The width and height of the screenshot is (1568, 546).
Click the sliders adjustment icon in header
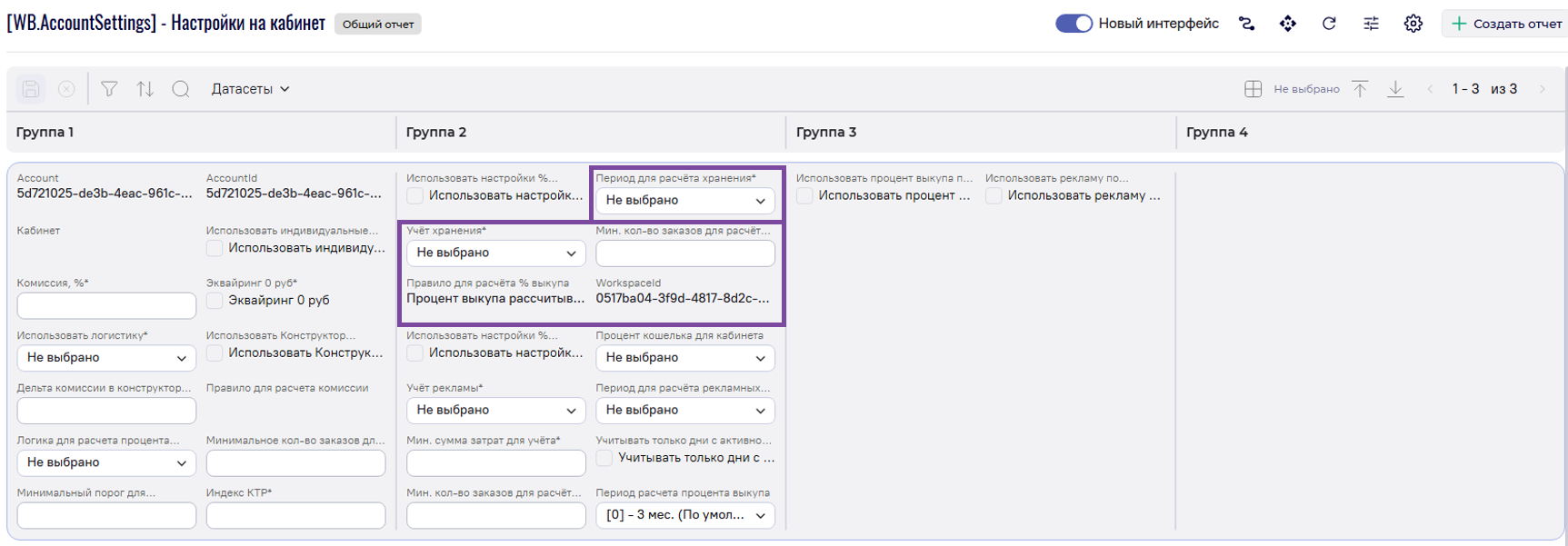click(1371, 24)
